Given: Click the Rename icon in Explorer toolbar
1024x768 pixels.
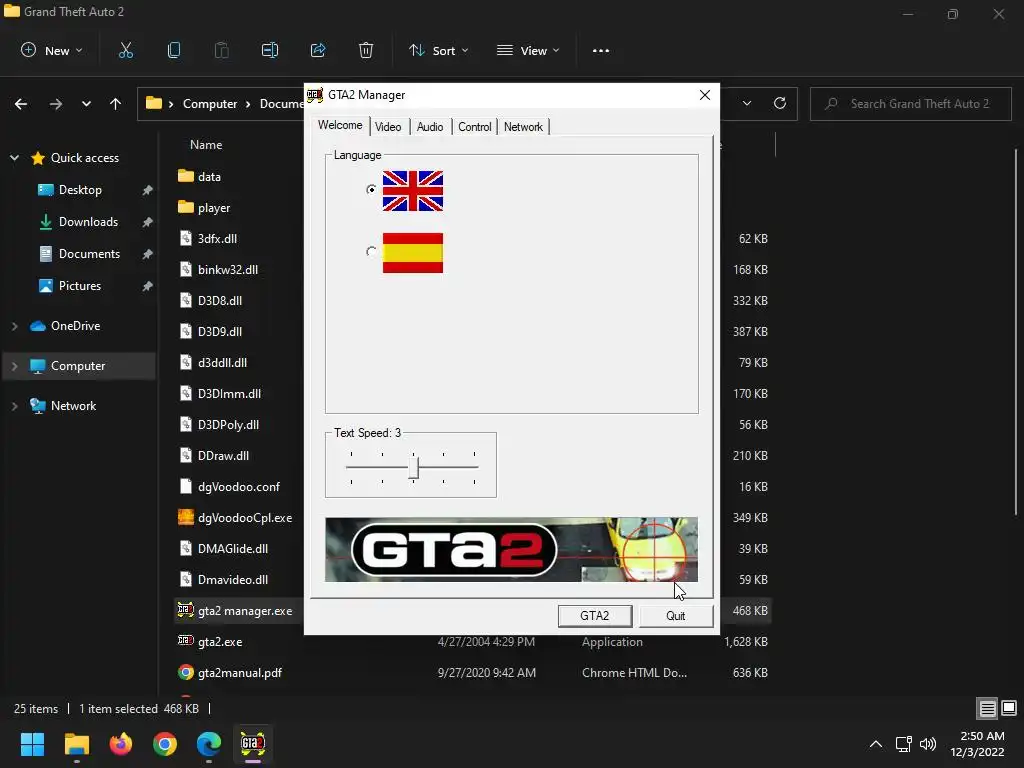Looking at the screenshot, I should click(270, 50).
